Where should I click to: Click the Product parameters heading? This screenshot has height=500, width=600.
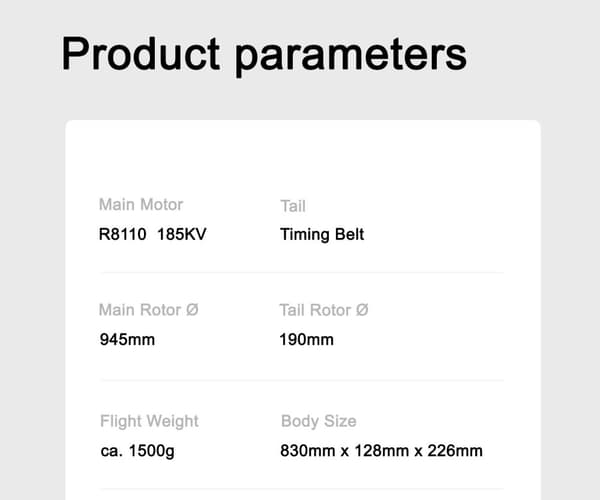point(264,55)
